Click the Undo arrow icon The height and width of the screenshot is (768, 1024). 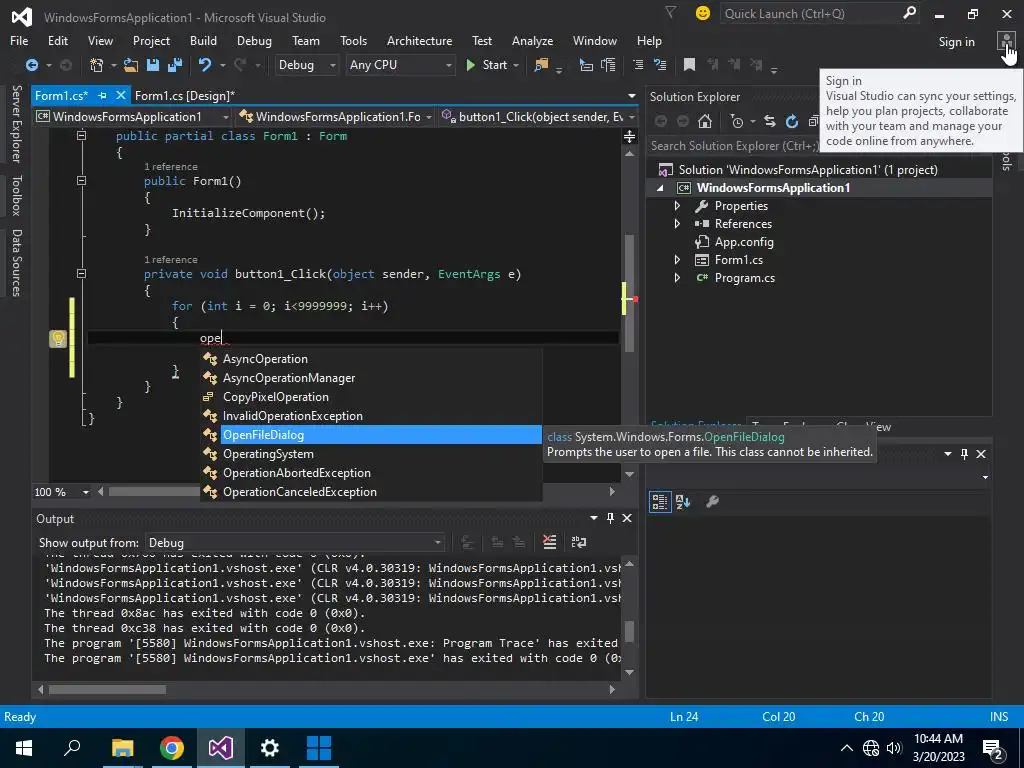point(205,65)
